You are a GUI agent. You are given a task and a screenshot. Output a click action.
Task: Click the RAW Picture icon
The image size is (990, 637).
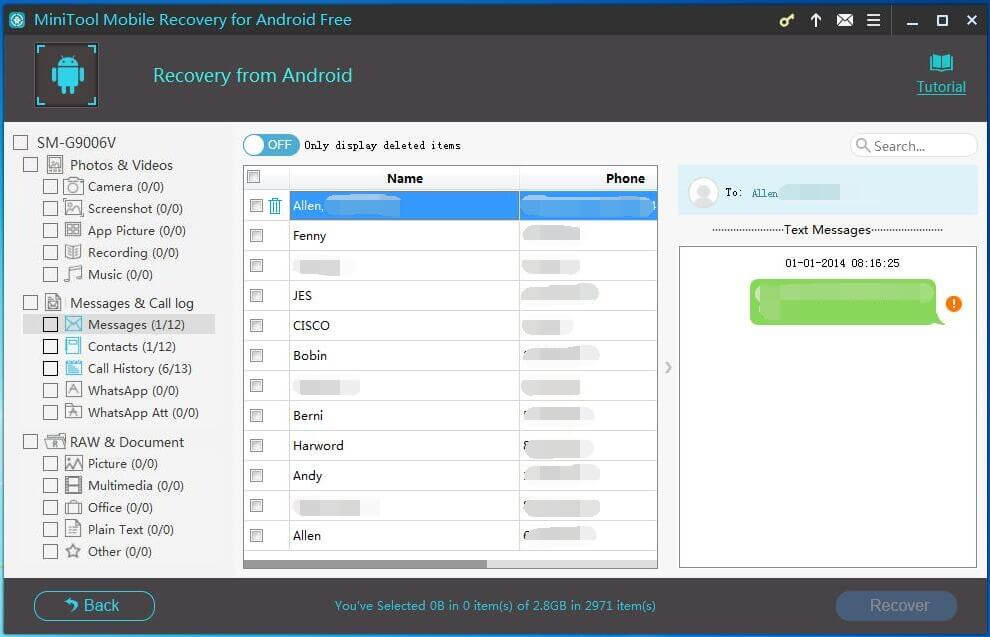click(73, 463)
